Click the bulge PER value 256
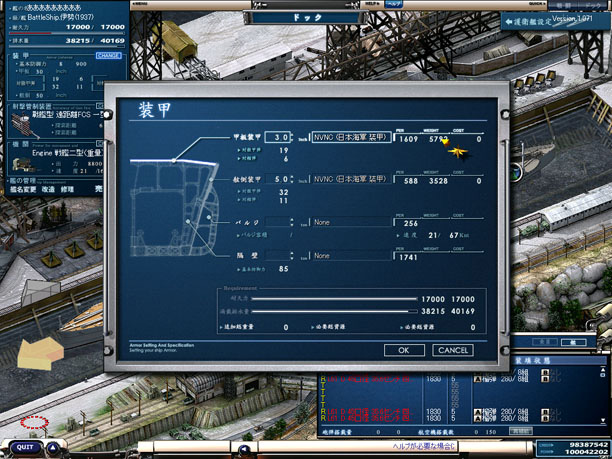The height and width of the screenshot is (459, 612). 411,224
